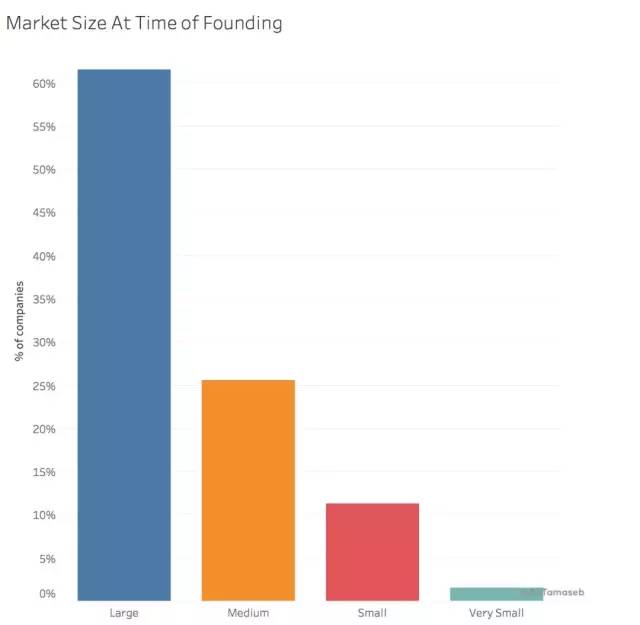
Task: Select the 10% y-axis tick label
Action: point(43,516)
